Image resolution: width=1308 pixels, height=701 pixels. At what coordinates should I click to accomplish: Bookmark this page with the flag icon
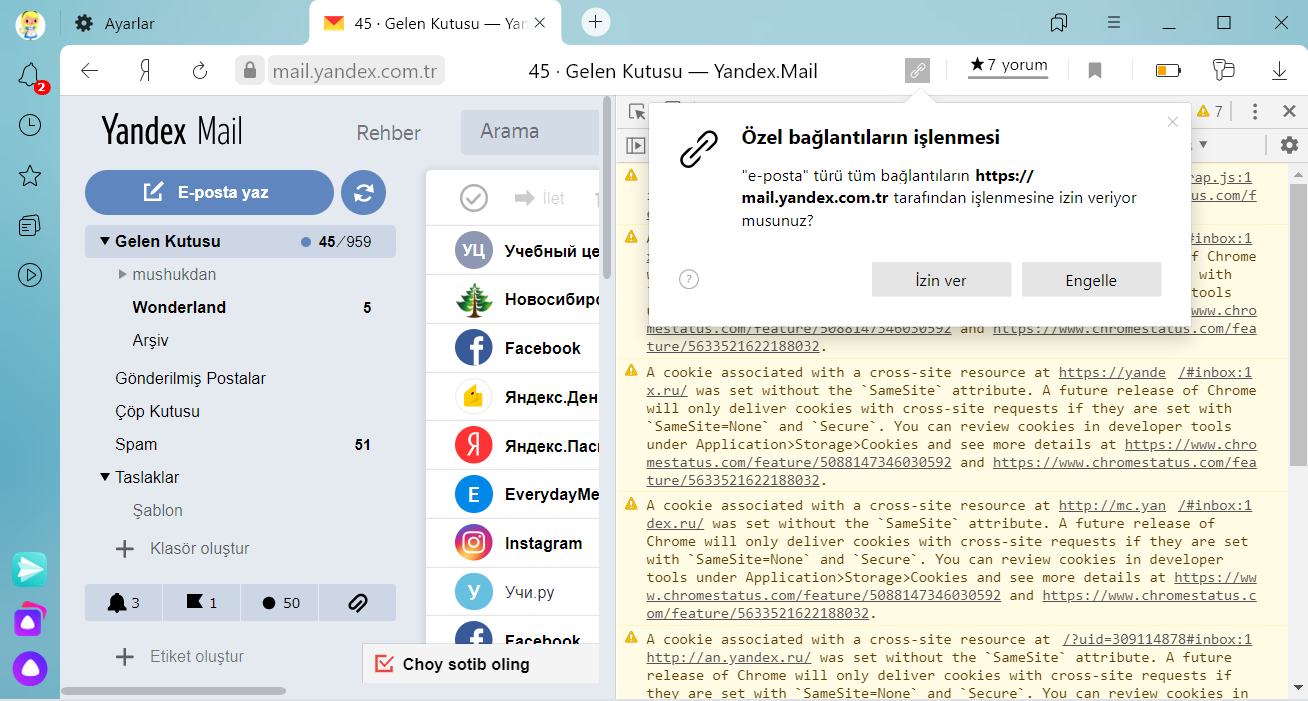(x=1095, y=71)
